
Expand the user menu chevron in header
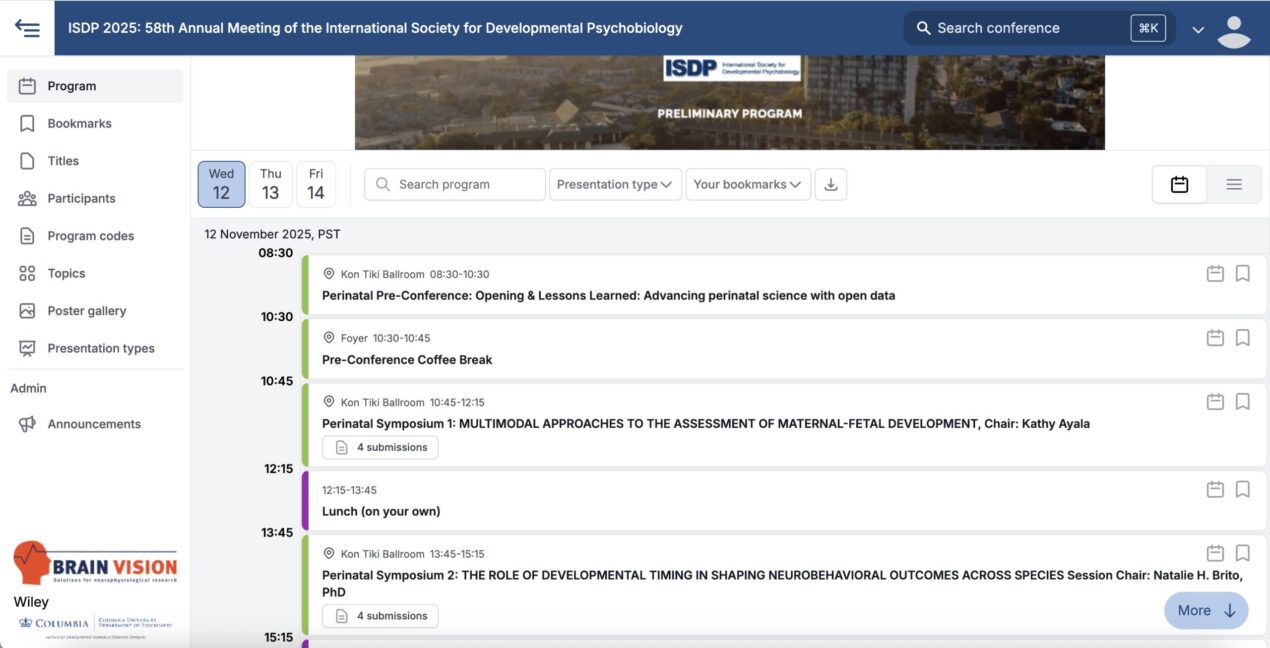pos(1198,30)
